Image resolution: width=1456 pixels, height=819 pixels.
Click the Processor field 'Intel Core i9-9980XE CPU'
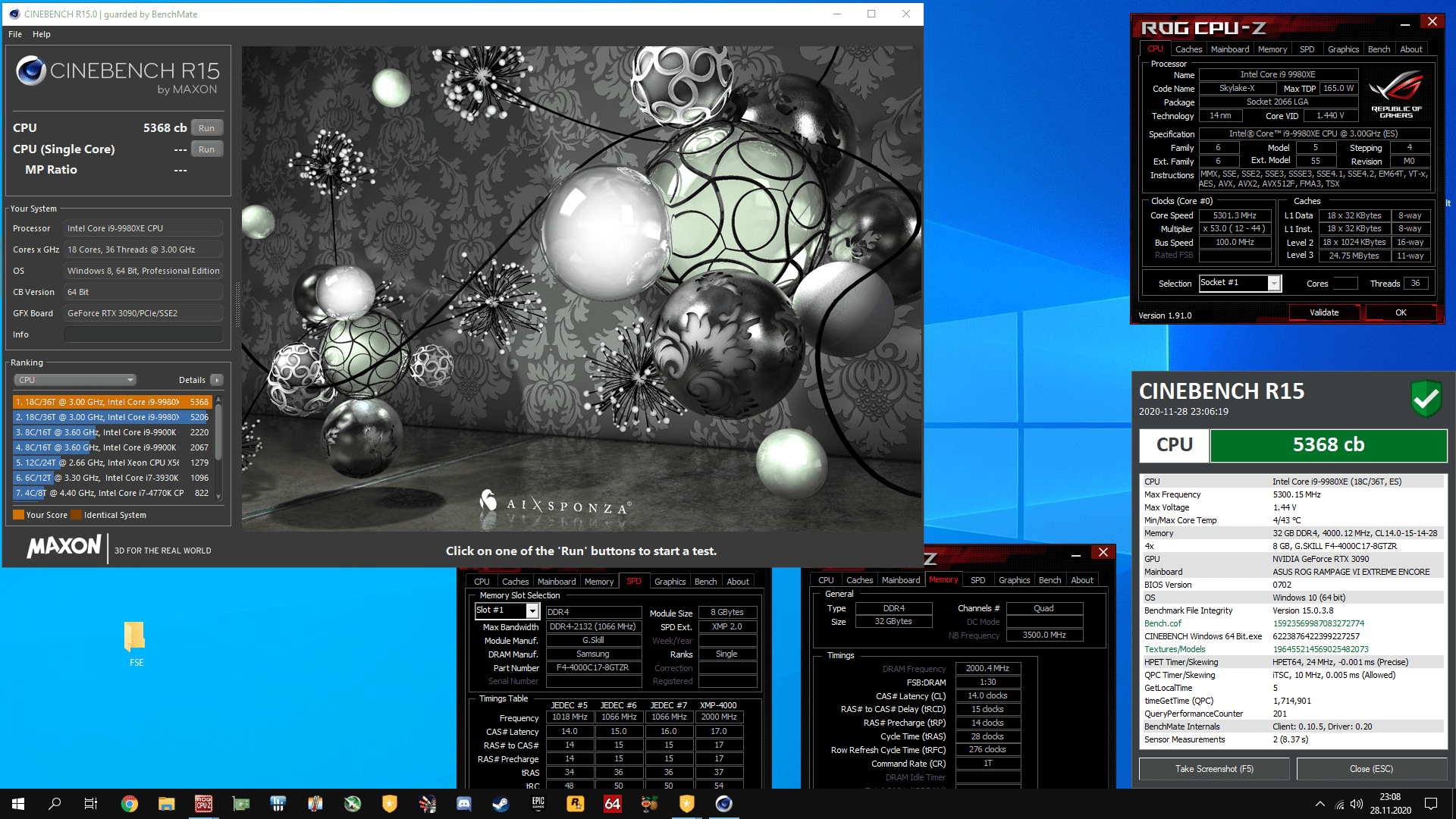pos(143,228)
